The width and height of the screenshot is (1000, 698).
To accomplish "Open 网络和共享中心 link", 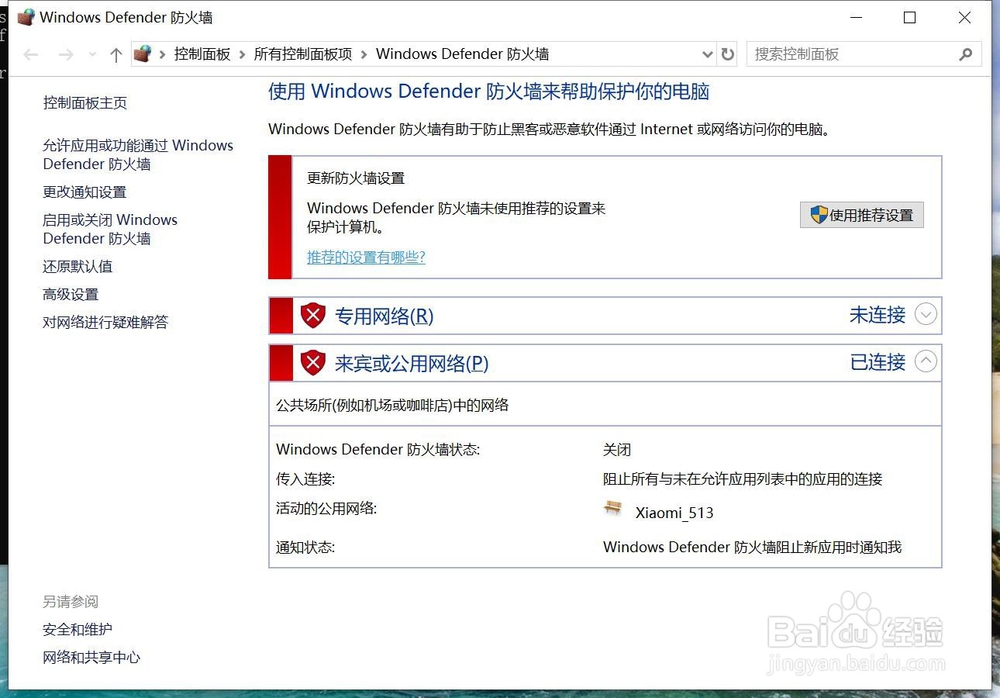I will tap(92, 657).
